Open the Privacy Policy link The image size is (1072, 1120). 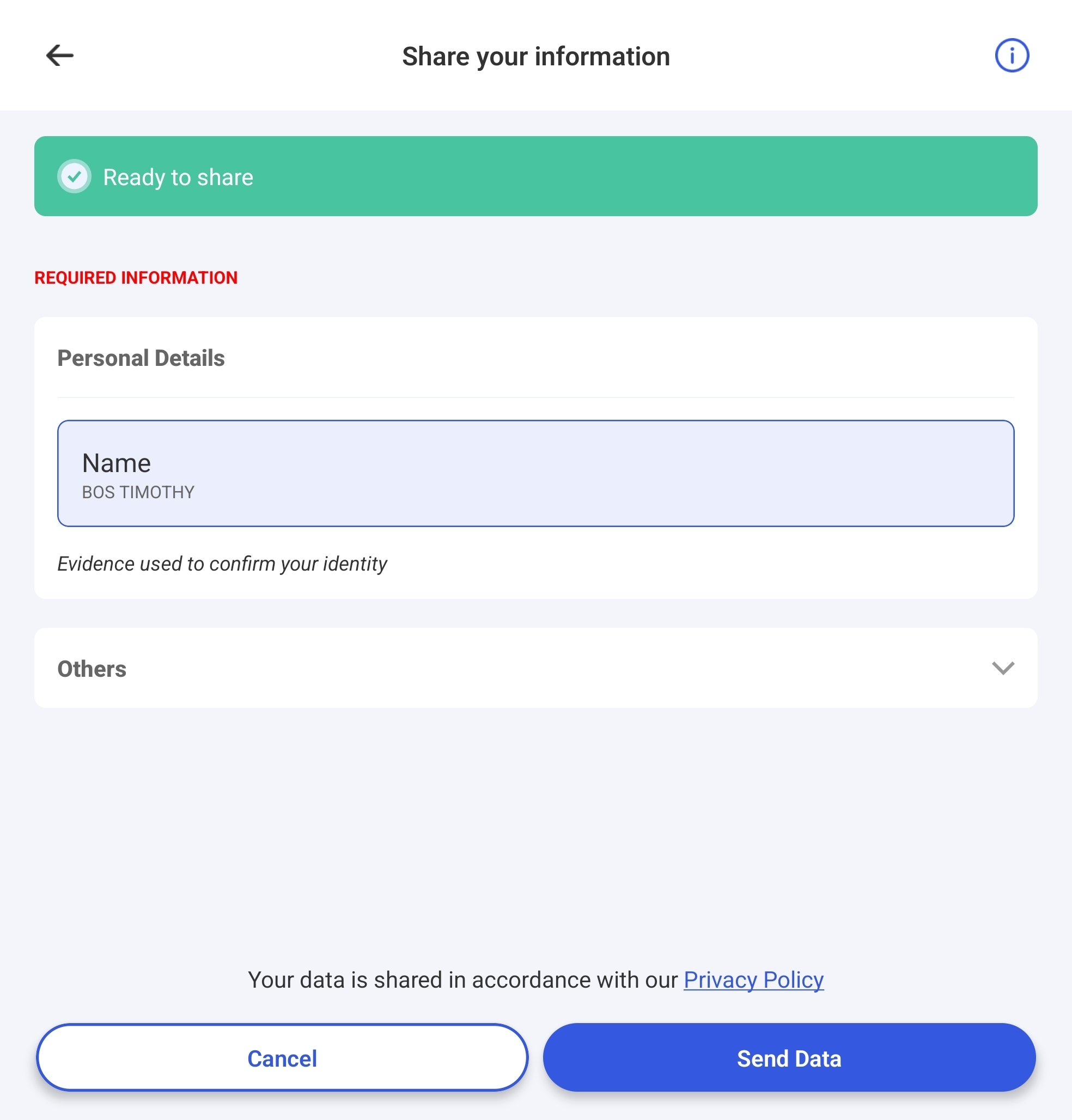pos(753,980)
